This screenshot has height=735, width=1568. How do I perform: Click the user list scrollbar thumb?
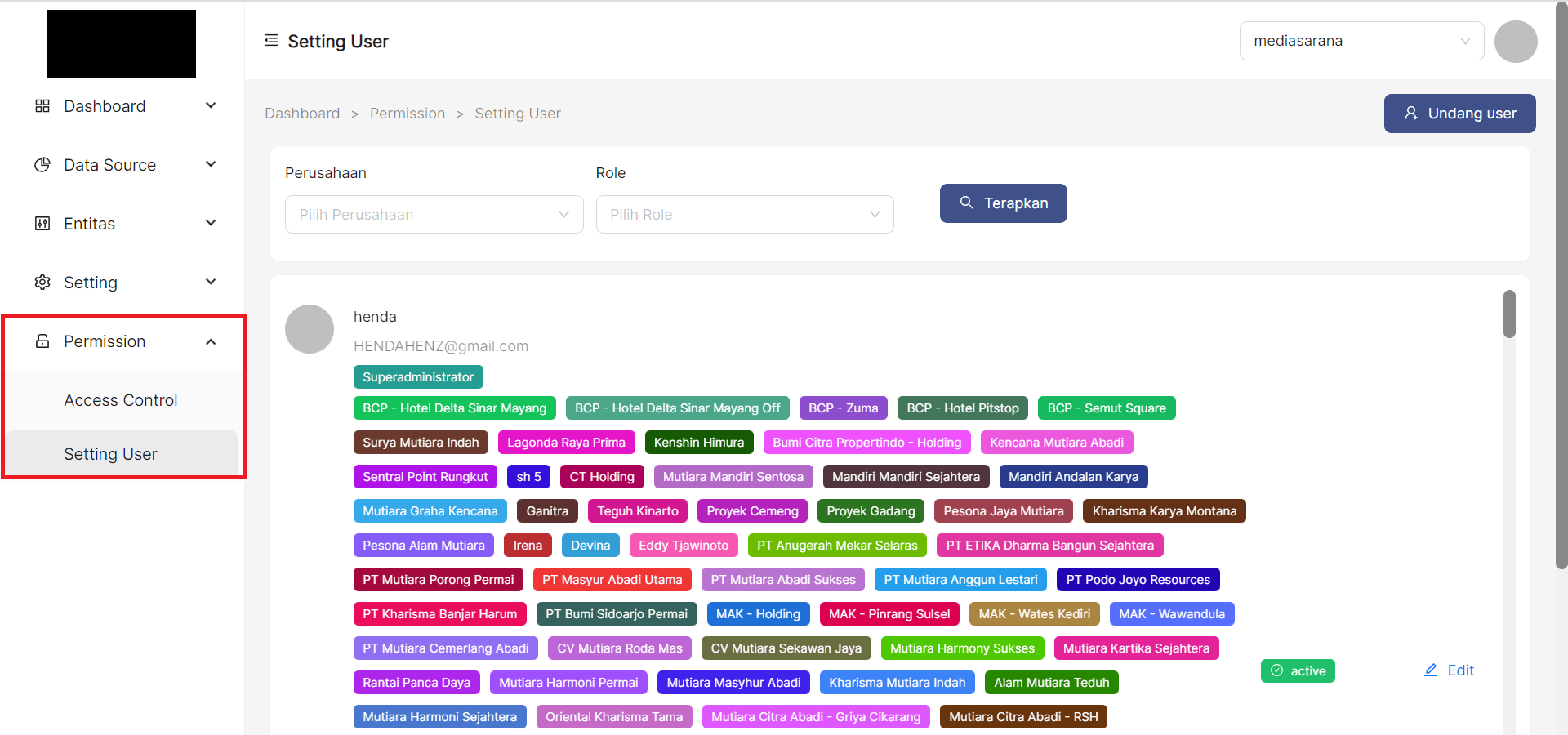coord(1509,314)
